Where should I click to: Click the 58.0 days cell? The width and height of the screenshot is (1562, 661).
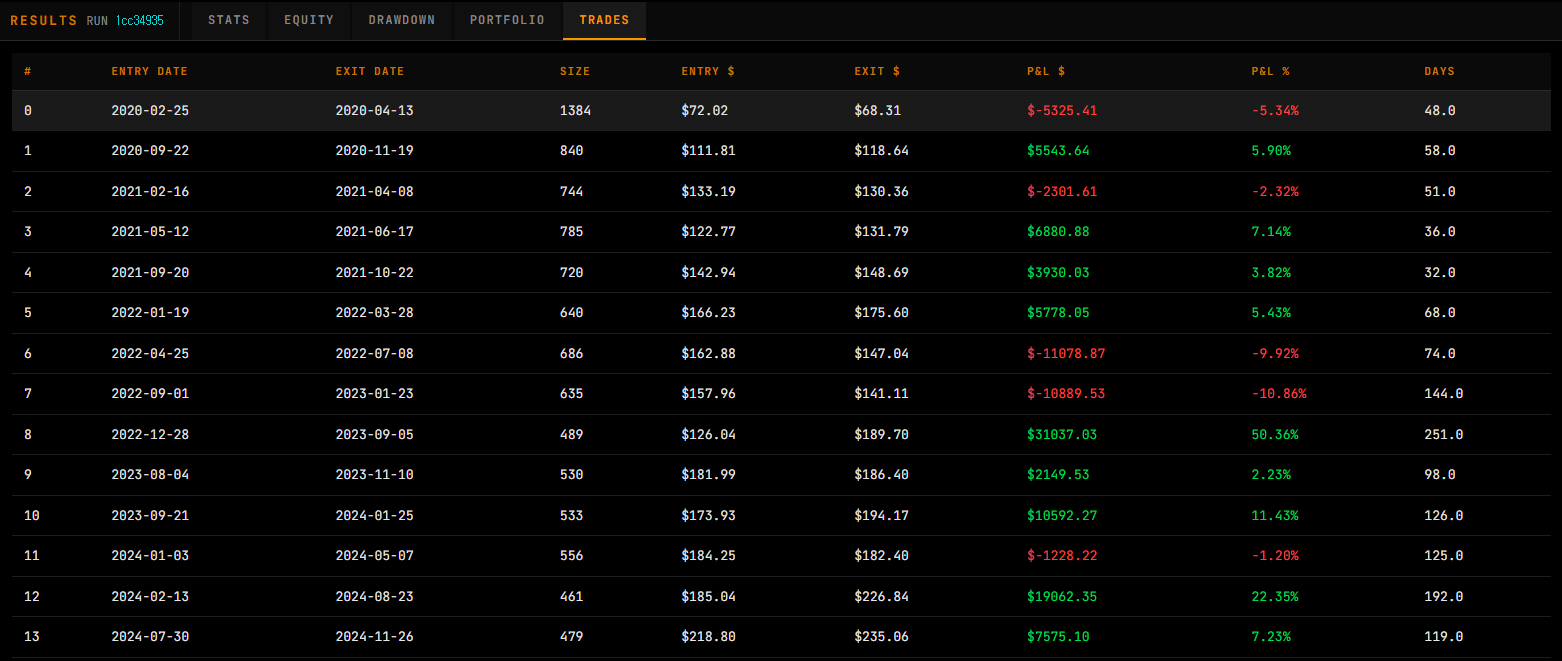(x=1439, y=151)
